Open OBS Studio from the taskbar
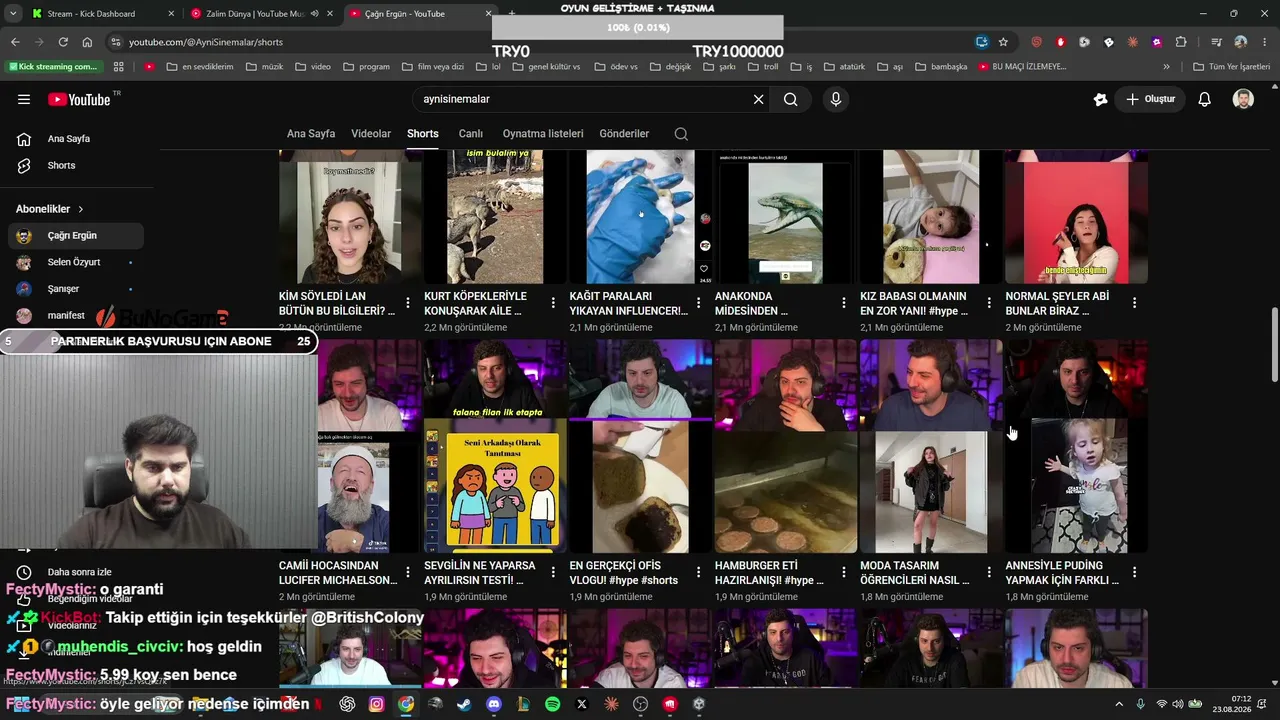Image resolution: width=1280 pixels, height=720 pixels. (641, 704)
